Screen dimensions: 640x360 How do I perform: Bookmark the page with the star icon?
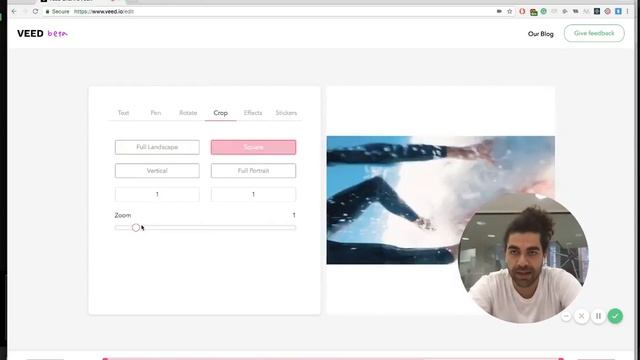pyautogui.click(x=509, y=11)
